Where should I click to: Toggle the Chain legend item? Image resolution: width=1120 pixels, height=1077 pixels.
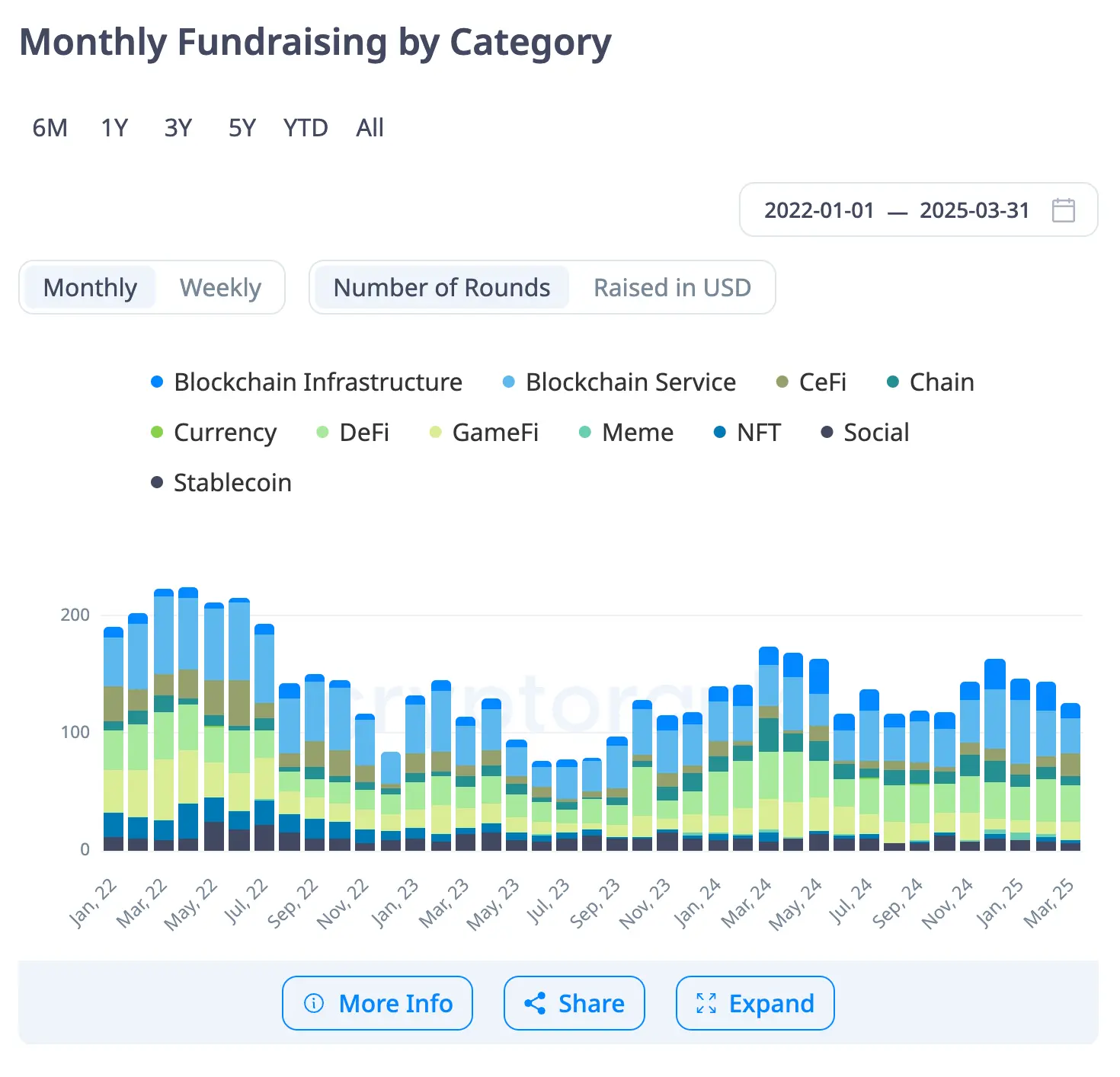(x=930, y=382)
